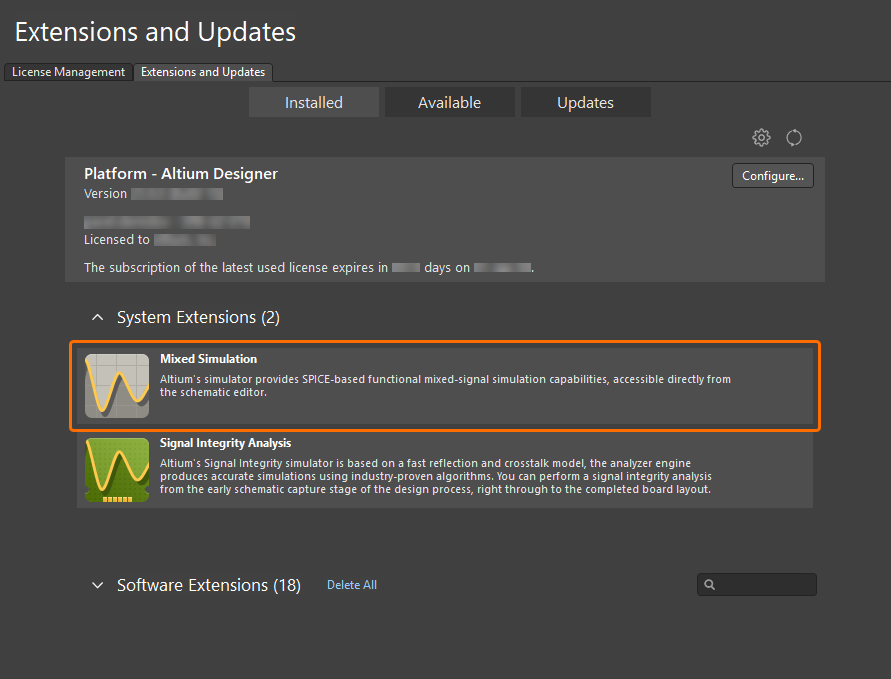Viewport: 891px width, 679px height.
Task: Open the extensions settings gear icon
Action: [761, 138]
